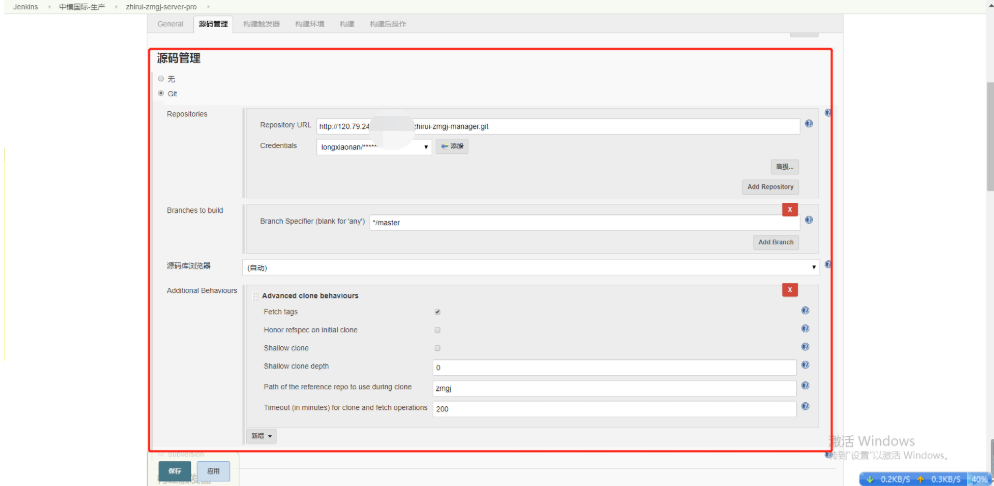
Task: Delete the branch specifier with red X
Action: click(x=790, y=209)
